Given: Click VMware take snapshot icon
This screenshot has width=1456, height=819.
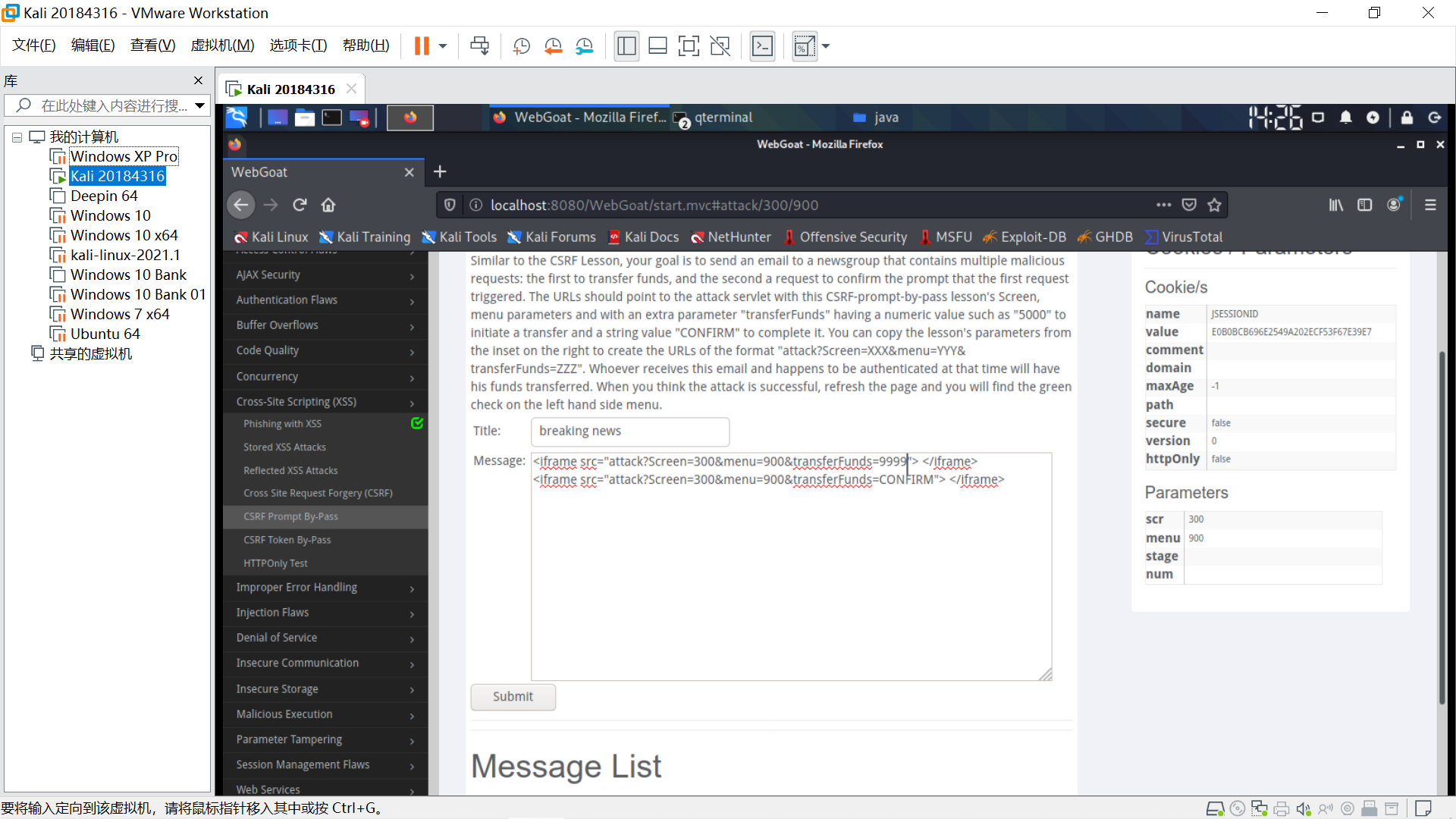Looking at the screenshot, I should coord(521,46).
